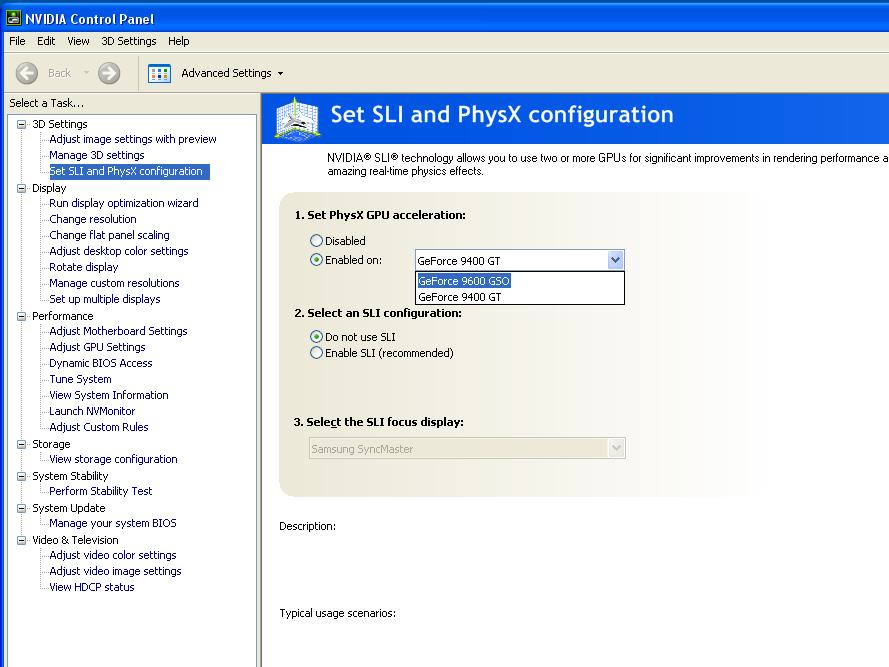Screen dimensions: 889x667
Task: Open Perform Stability Test
Action: point(100,491)
